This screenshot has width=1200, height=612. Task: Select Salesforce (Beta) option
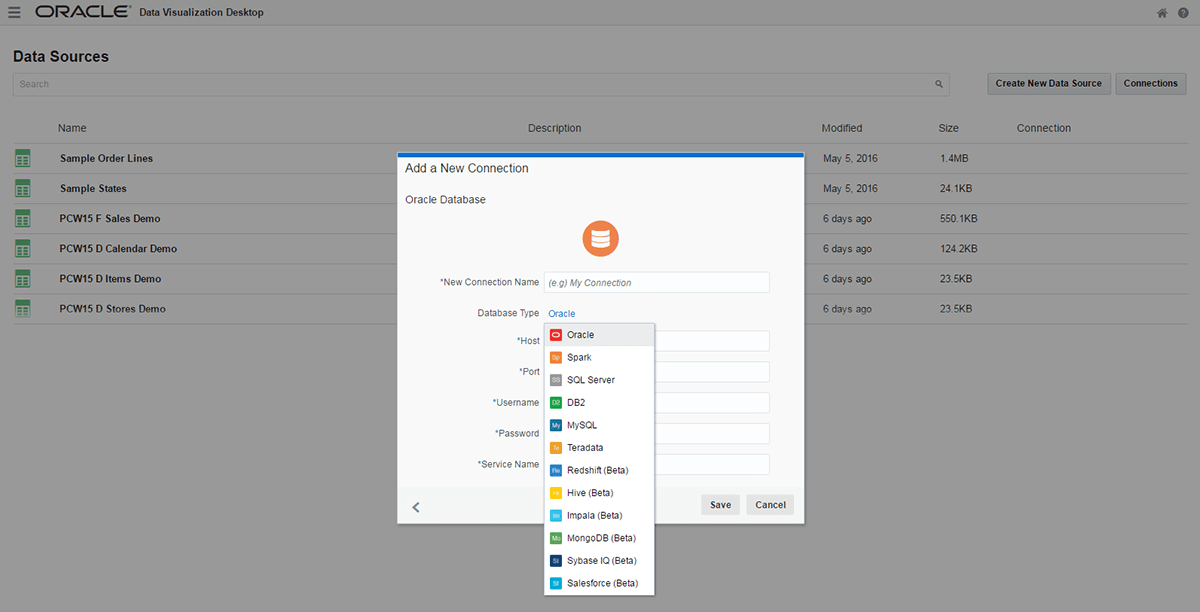pos(599,583)
